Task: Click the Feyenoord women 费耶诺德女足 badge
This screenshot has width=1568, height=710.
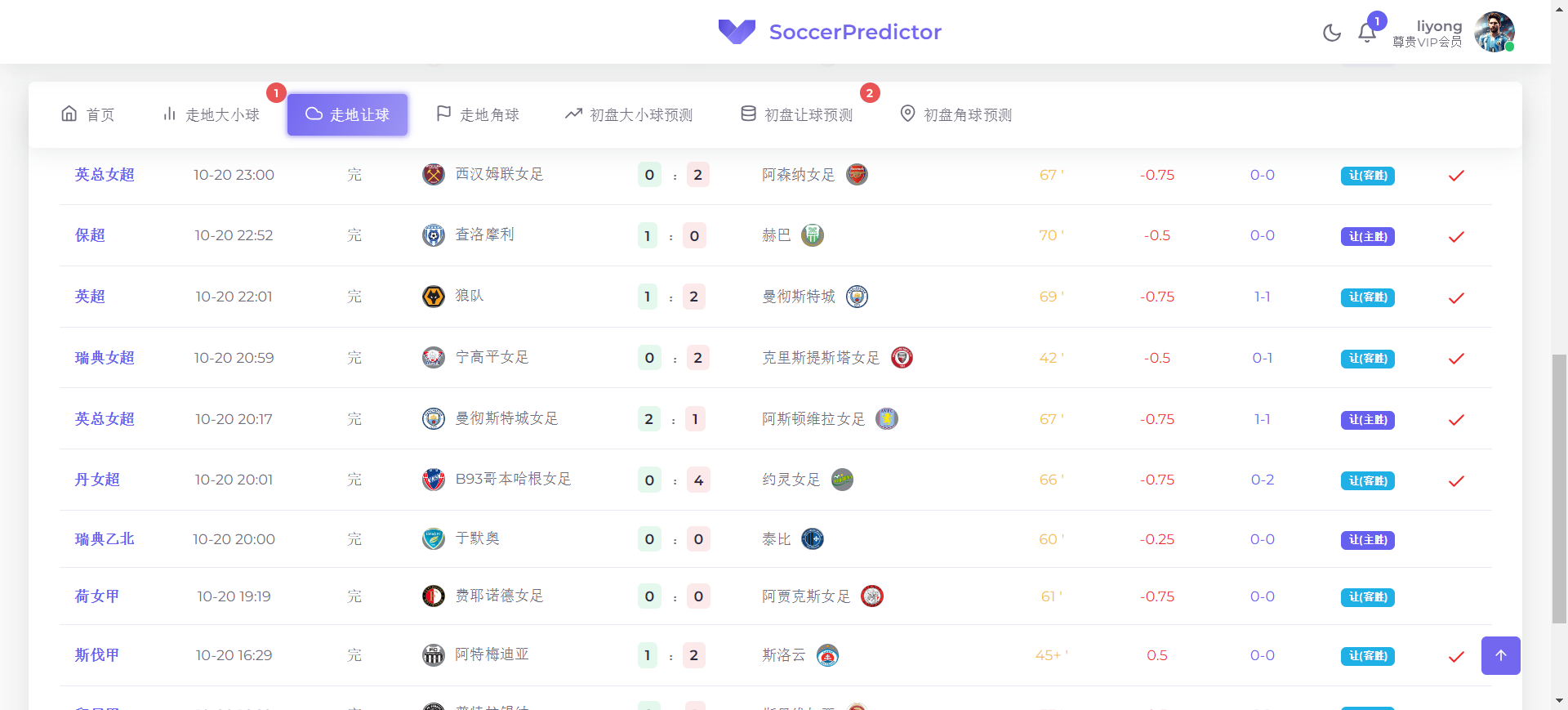Action: (x=434, y=596)
